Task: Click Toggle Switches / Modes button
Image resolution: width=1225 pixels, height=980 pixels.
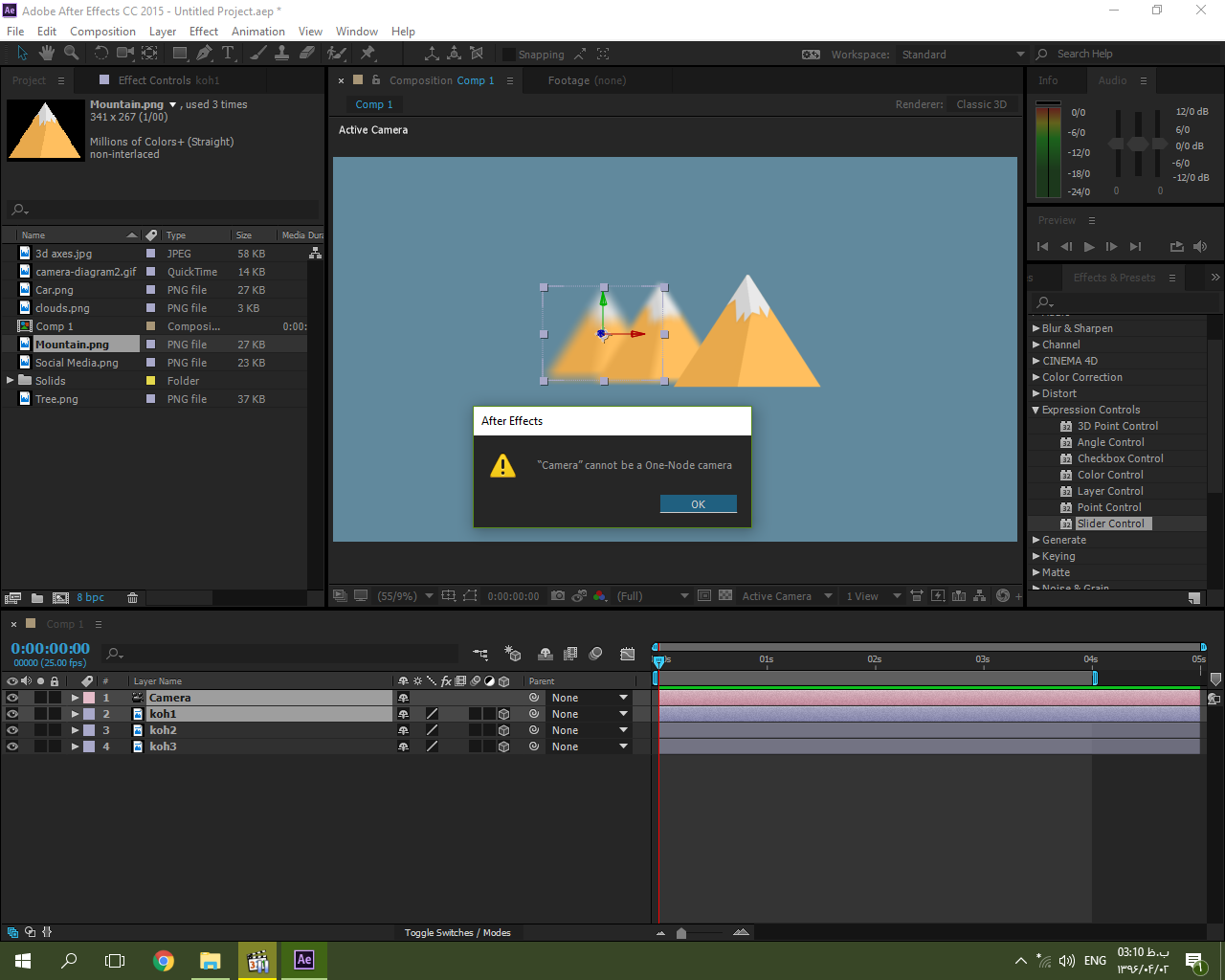Action: [x=457, y=932]
